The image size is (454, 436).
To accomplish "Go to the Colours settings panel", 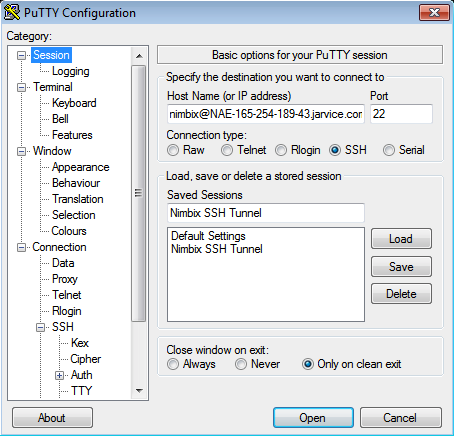I will [x=69, y=231].
